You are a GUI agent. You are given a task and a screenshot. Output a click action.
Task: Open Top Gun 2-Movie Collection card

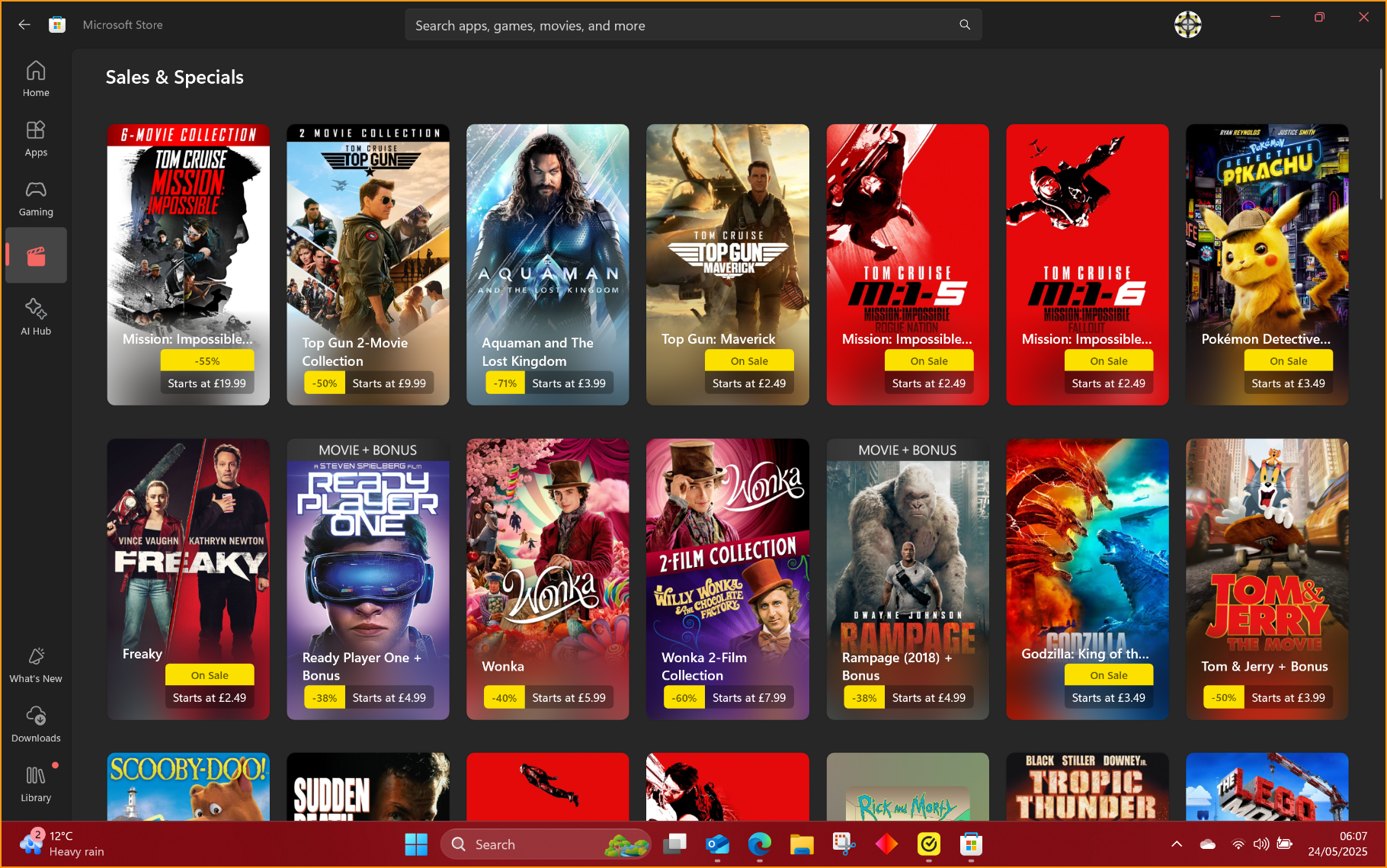tap(368, 264)
